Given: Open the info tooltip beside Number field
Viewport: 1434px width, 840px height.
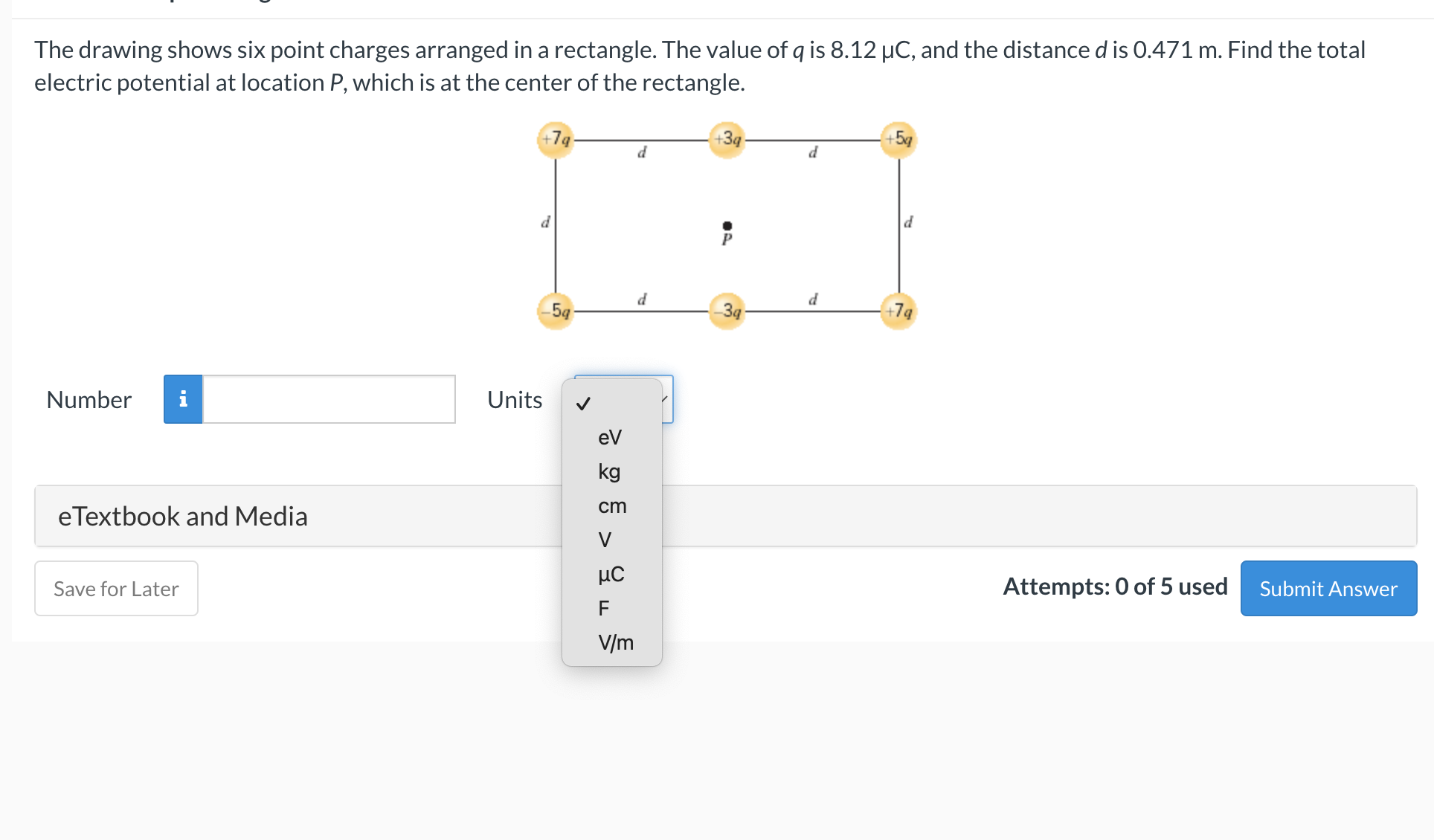Looking at the screenshot, I should (x=182, y=399).
